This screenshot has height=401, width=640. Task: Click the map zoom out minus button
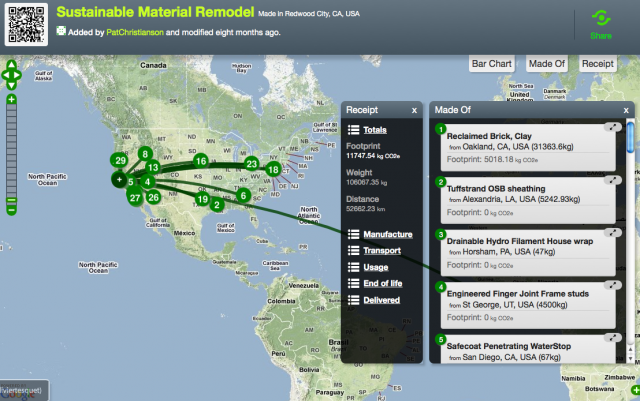point(11,209)
